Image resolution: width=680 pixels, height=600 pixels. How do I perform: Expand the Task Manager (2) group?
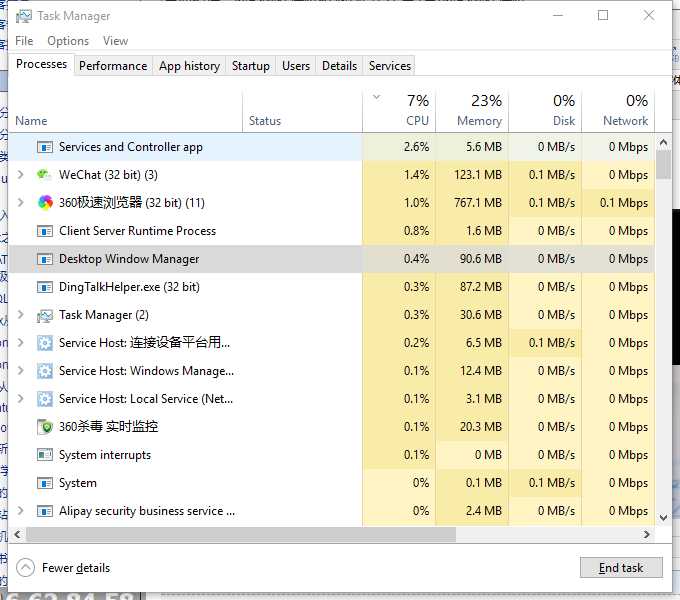(x=20, y=315)
